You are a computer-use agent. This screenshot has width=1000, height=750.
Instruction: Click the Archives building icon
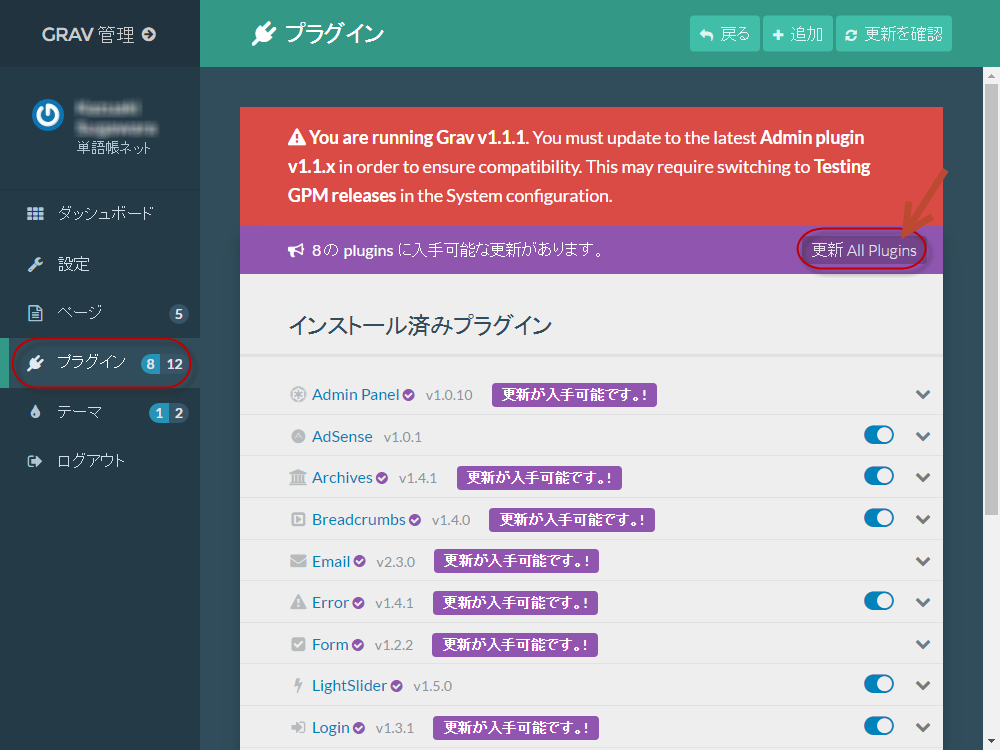tap(298, 478)
